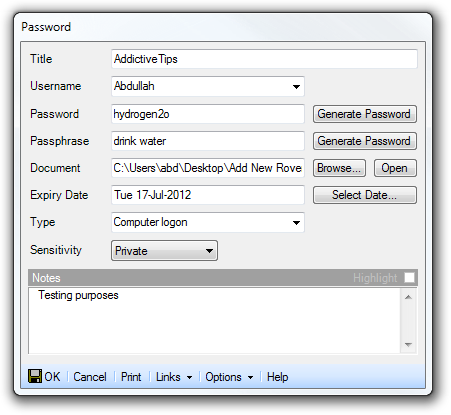Generate a password for the Password field
The height and width of the screenshot is (415, 451).
coord(365,114)
